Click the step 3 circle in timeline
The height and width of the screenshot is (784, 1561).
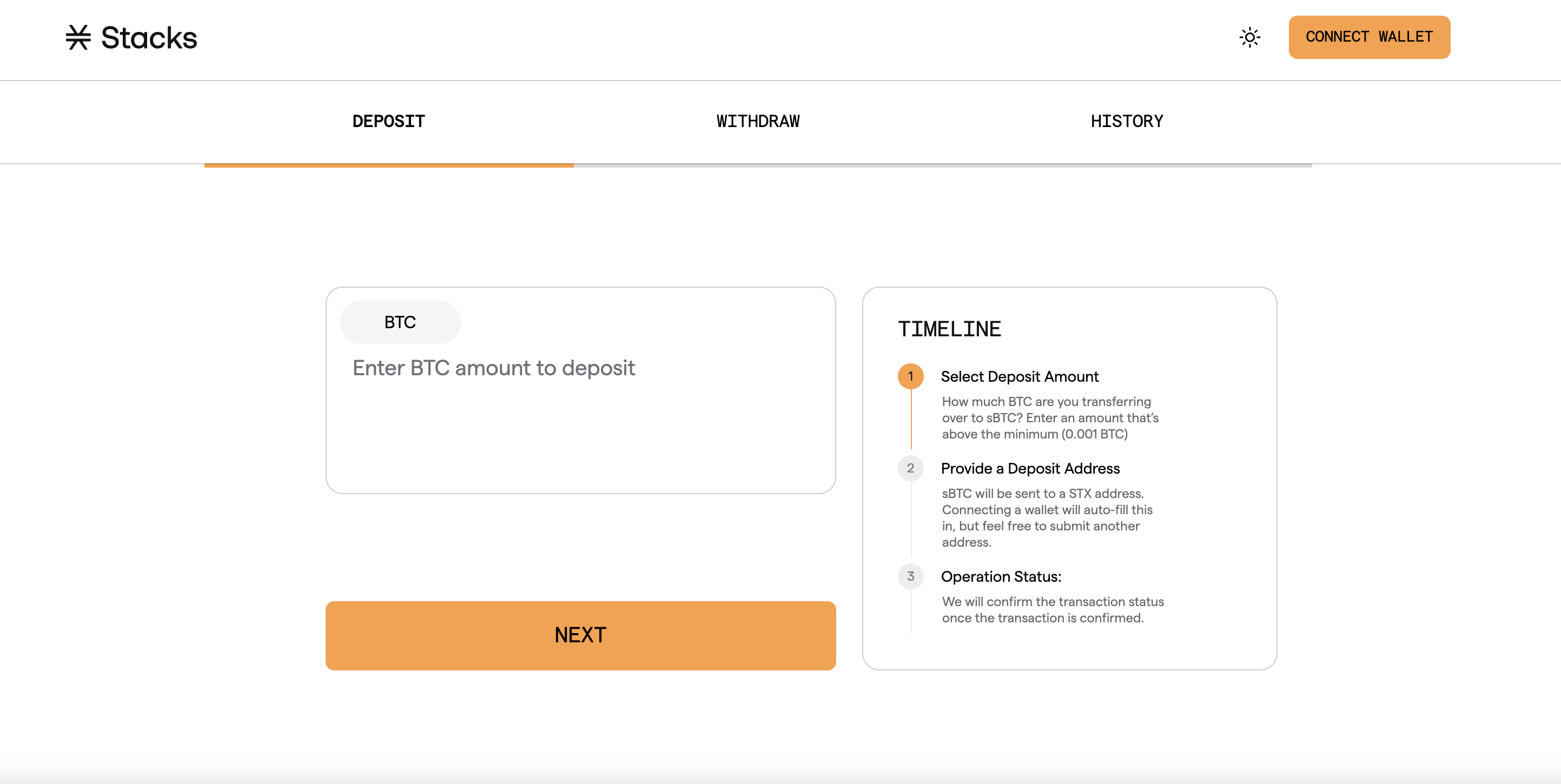(910, 576)
